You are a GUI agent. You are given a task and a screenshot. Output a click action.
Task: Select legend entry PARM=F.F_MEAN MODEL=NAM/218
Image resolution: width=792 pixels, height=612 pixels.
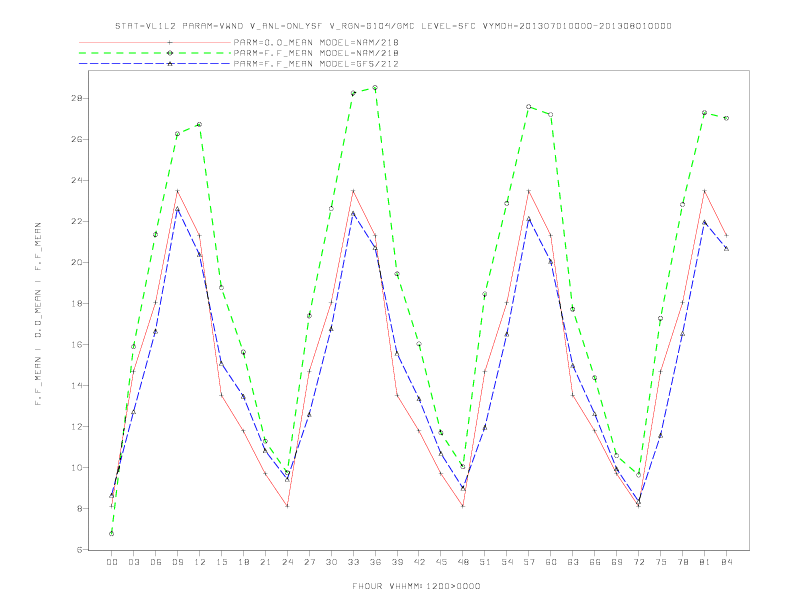pos(316,53)
